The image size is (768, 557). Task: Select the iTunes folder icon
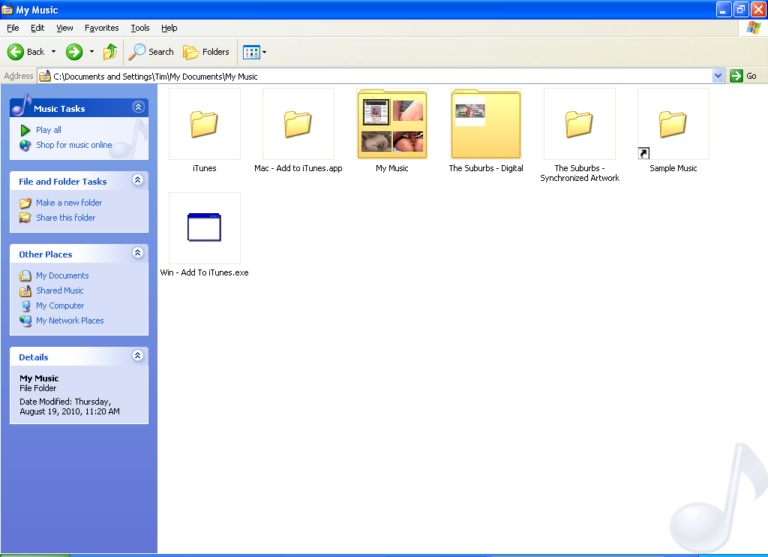pyautogui.click(x=204, y=124)
